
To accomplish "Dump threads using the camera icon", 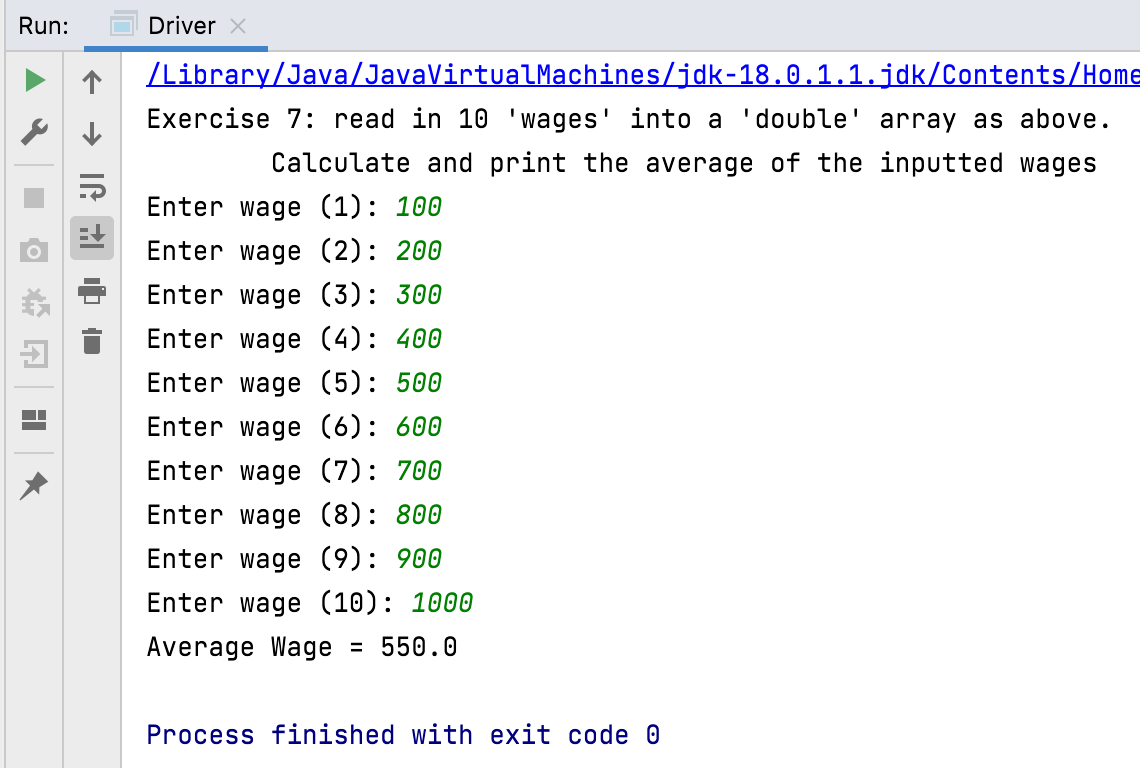I will click(x=35, y=250).
